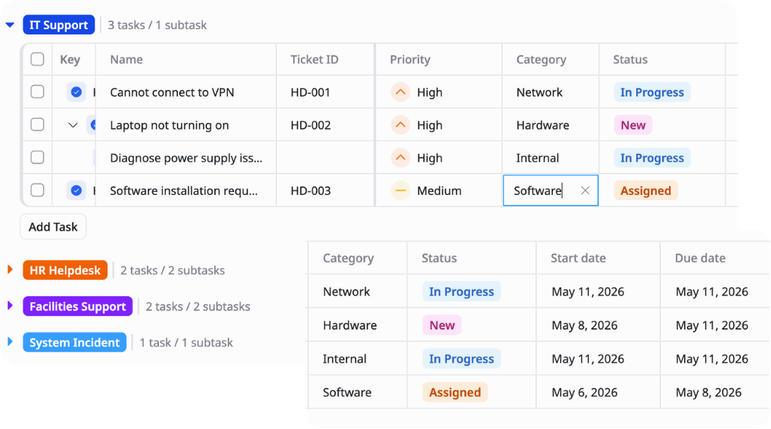Click start date May 6, 2026

584,392
